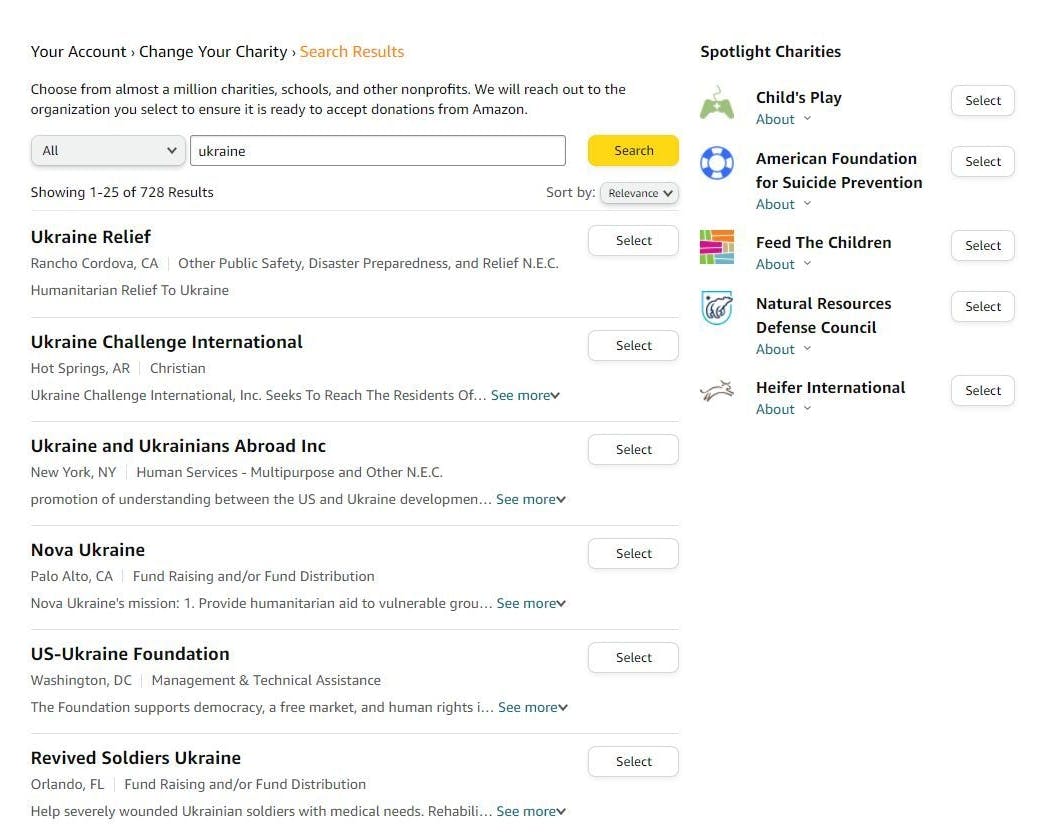This screenshot has width=1038, height=832.
Task: Click the Feed The Children colorful logo
Action: click(717, 247)
